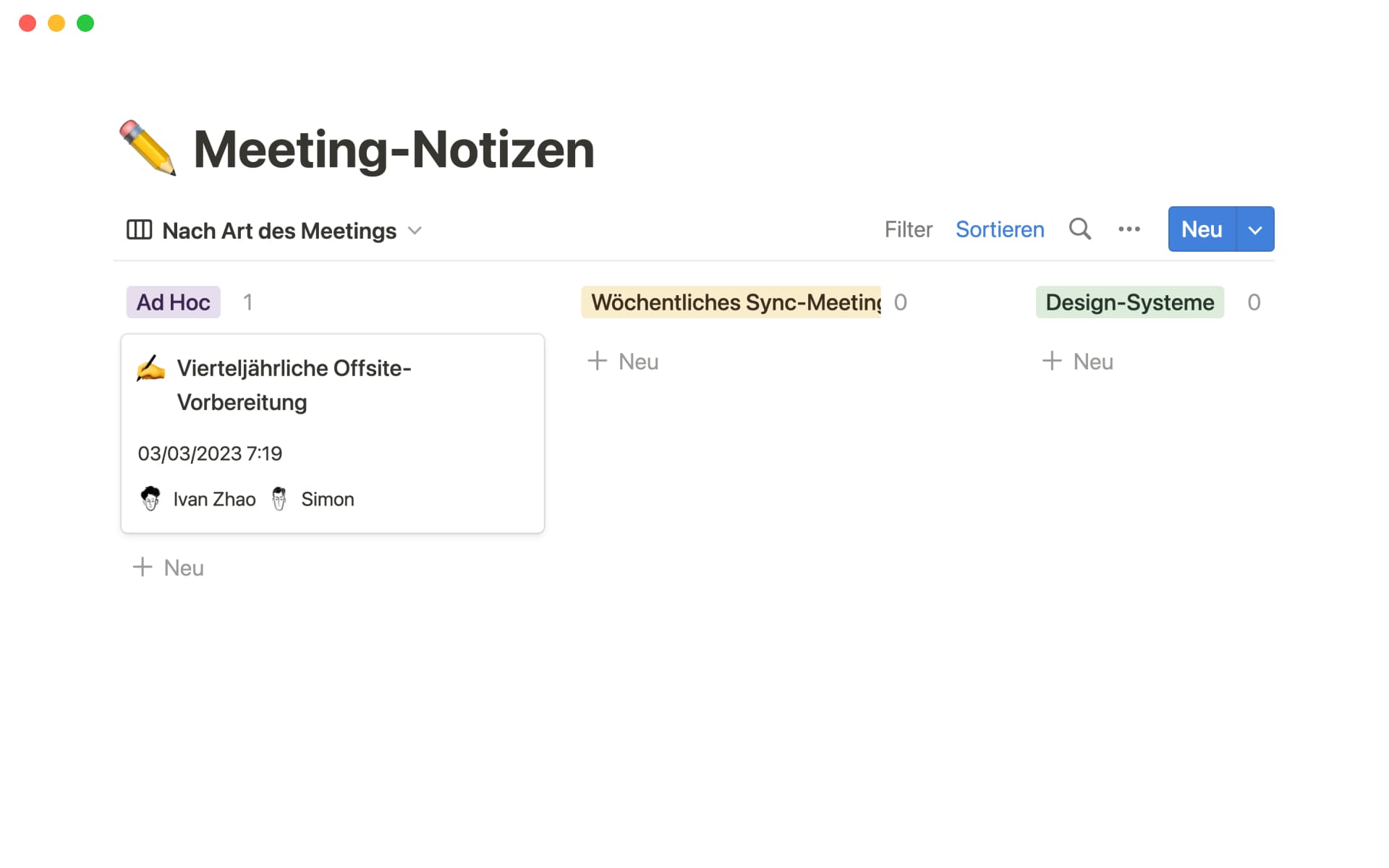Click the blue Neu button
The image size is (1389, 868).
[1201, 229]
